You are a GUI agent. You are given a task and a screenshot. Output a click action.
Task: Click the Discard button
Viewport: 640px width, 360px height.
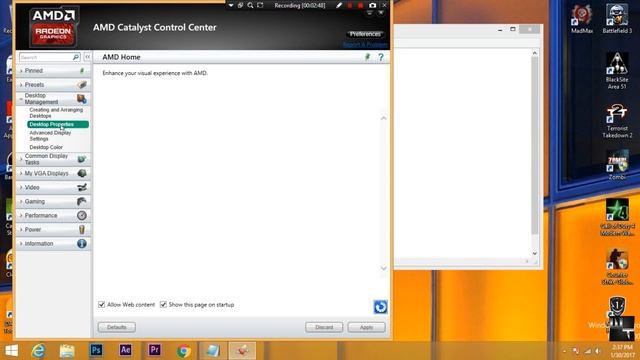tap(324, 327)
